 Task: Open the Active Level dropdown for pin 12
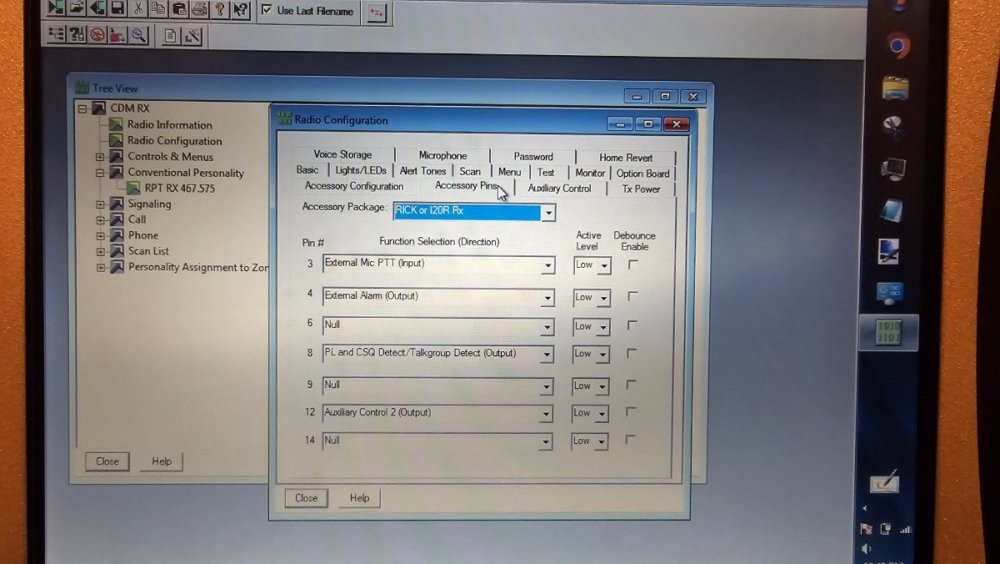coord(603,413)
